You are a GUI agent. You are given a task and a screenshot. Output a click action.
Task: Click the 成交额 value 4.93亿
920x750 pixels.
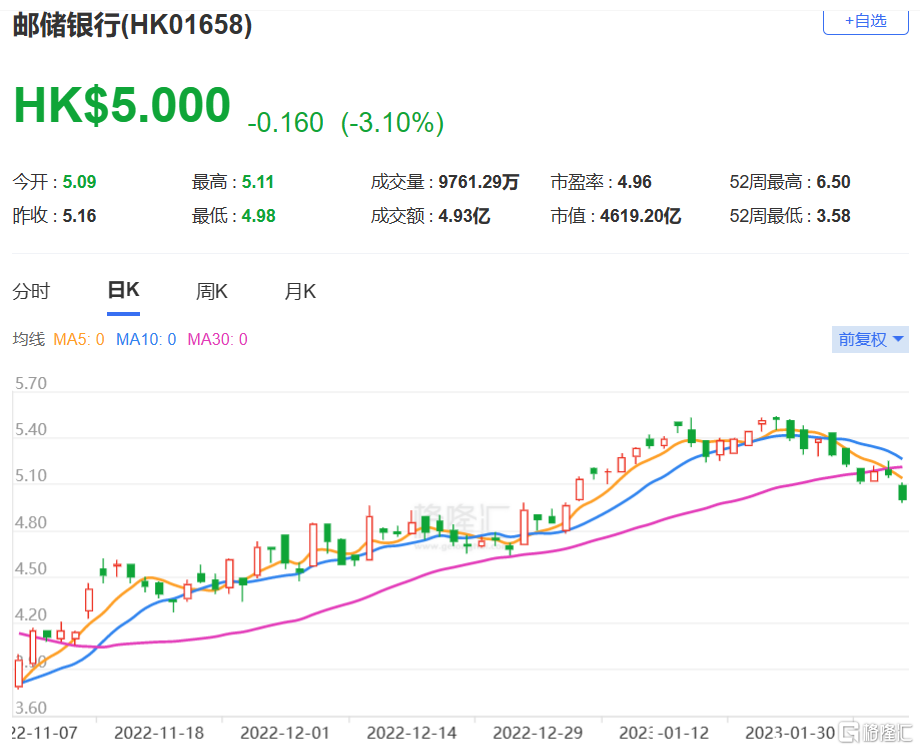[464, 217]
